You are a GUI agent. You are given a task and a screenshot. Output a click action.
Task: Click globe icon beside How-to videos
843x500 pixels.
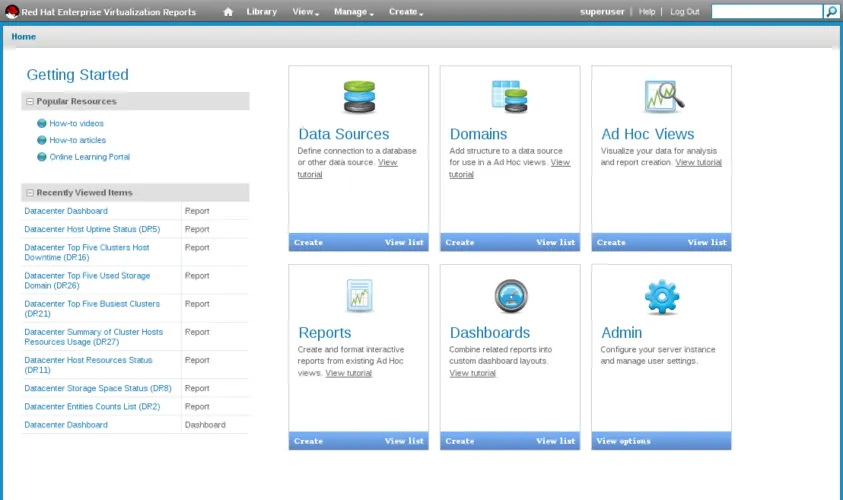click(x=41, y=123)
